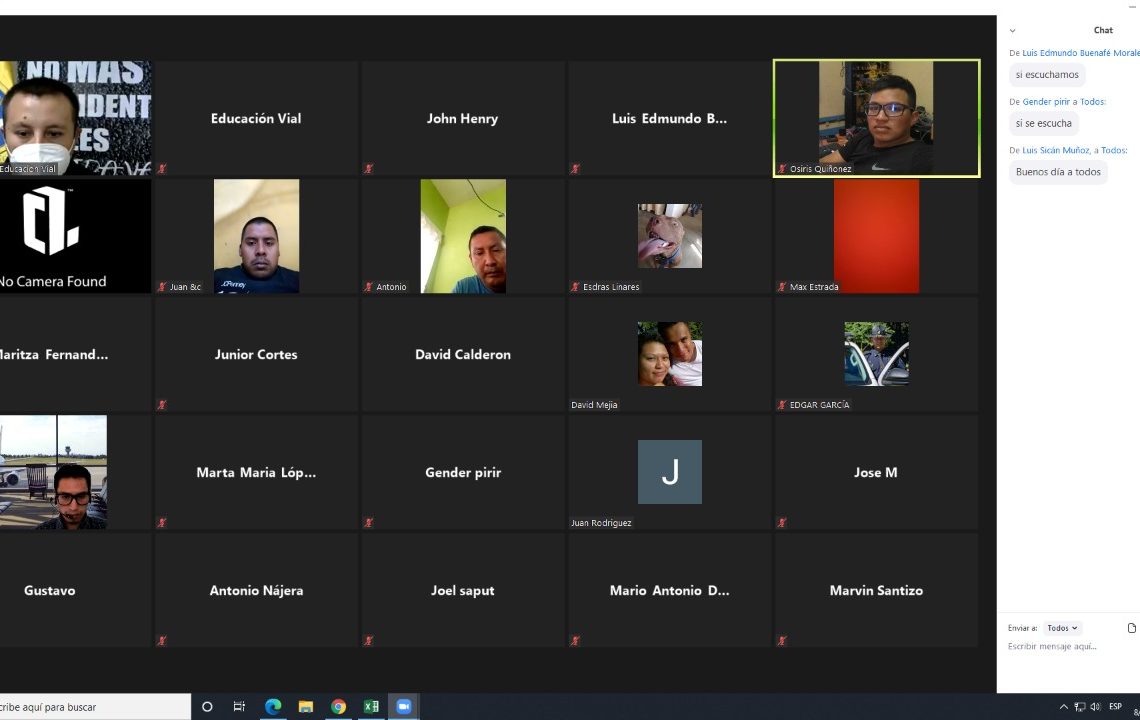Open Zoom from the taskbar
The height and width of the screenshot is (720, 1140).
[x=404, y=706]
